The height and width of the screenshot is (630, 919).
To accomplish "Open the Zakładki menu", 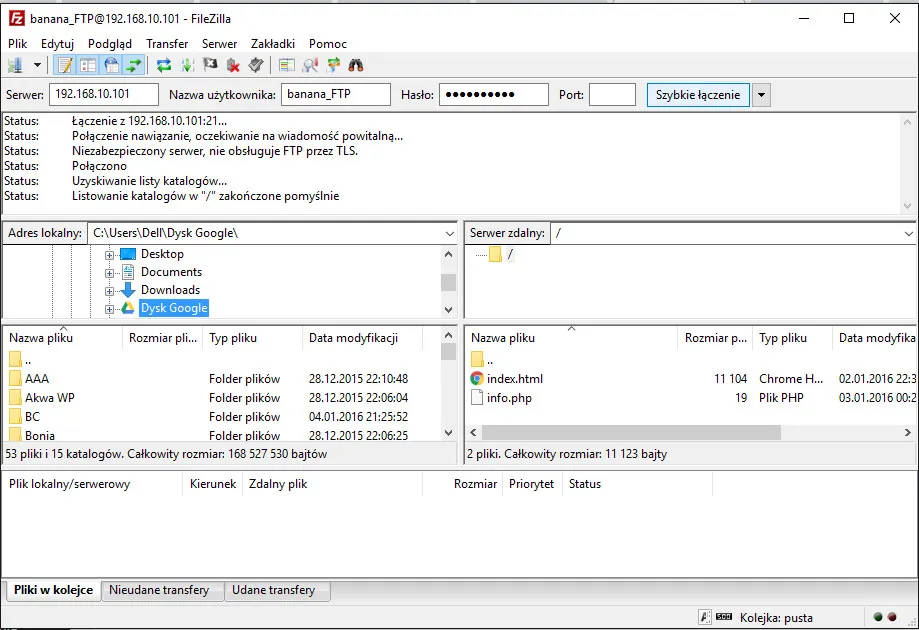I will (x=273, y=44).
